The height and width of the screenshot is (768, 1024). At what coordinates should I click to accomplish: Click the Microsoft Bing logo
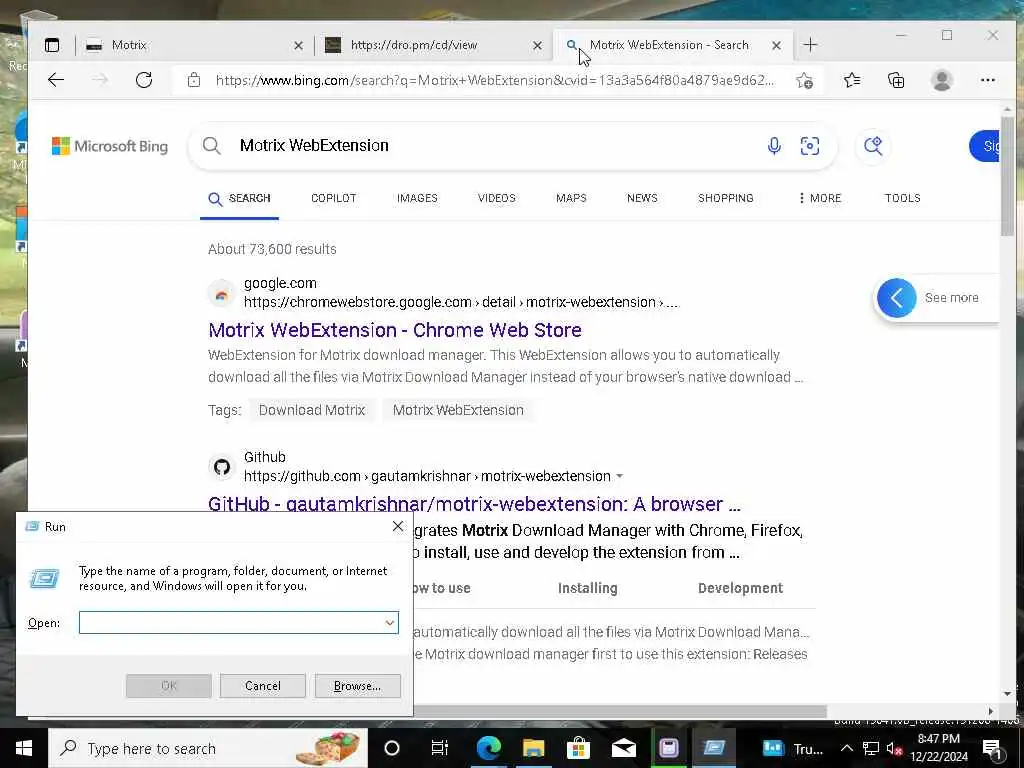click(x=110, y=146)
